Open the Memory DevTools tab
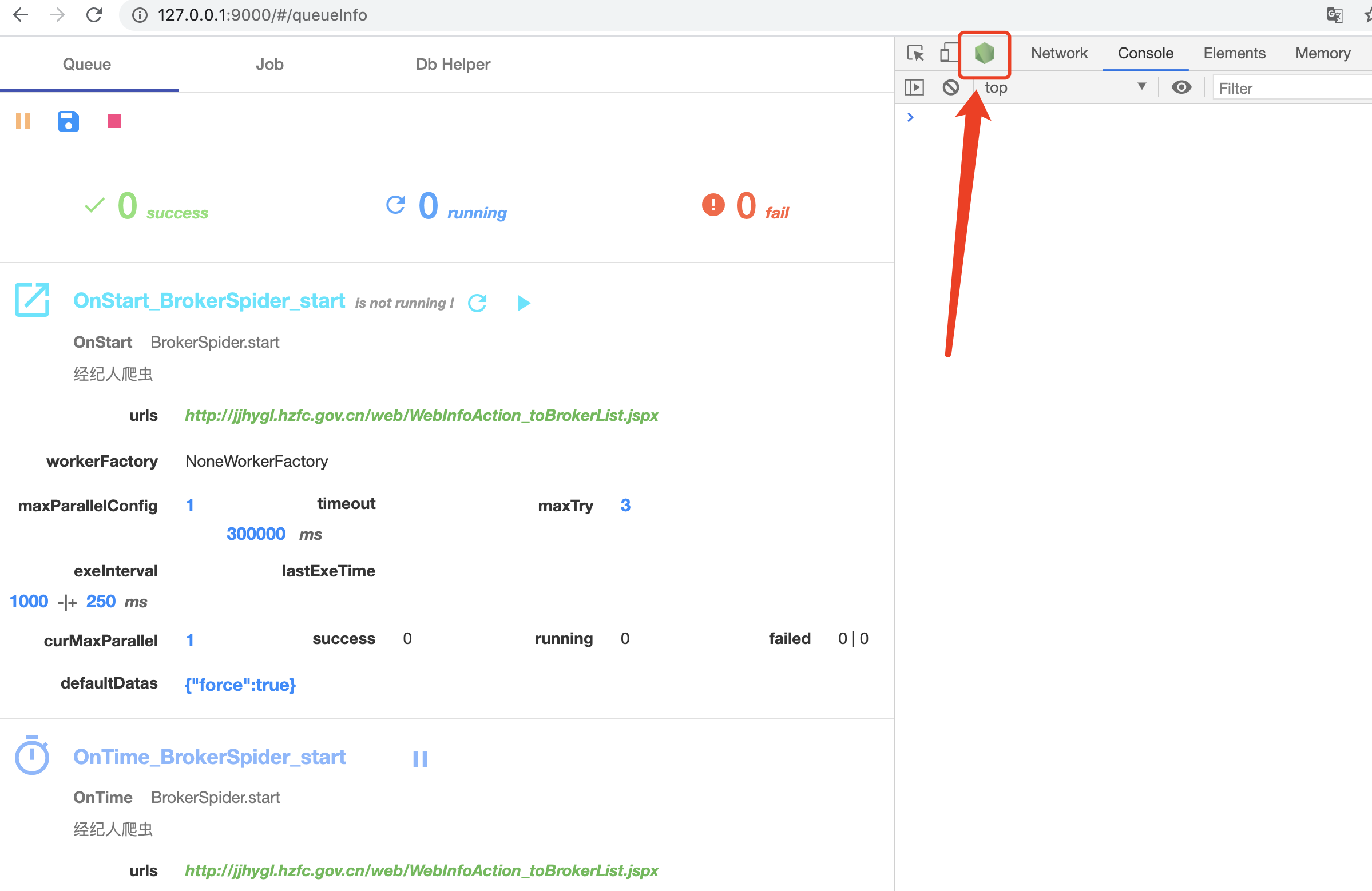1372x891 pixels. click(1322, 54)
